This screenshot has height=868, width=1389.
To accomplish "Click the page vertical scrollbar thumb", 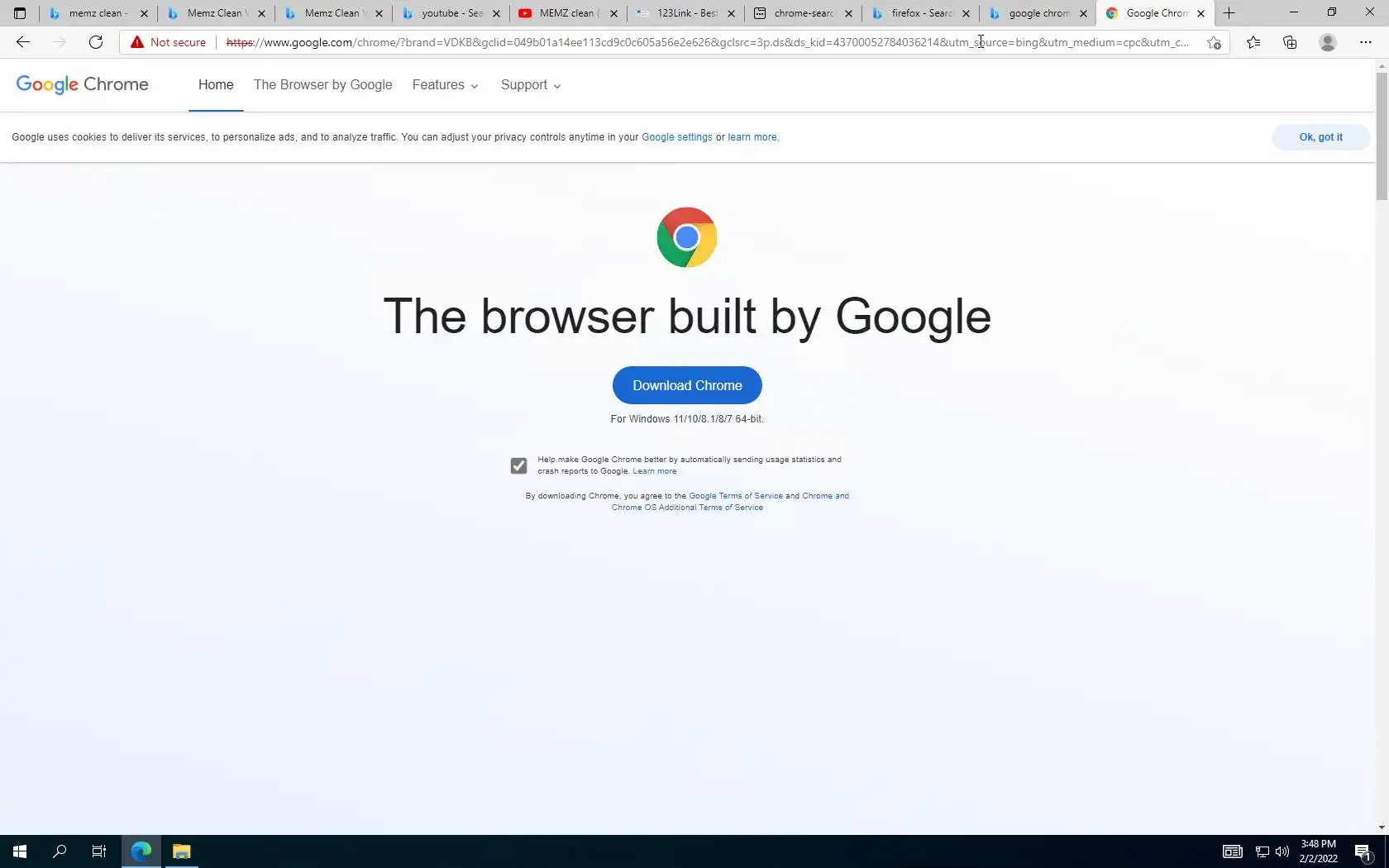I will point(1382,136).
